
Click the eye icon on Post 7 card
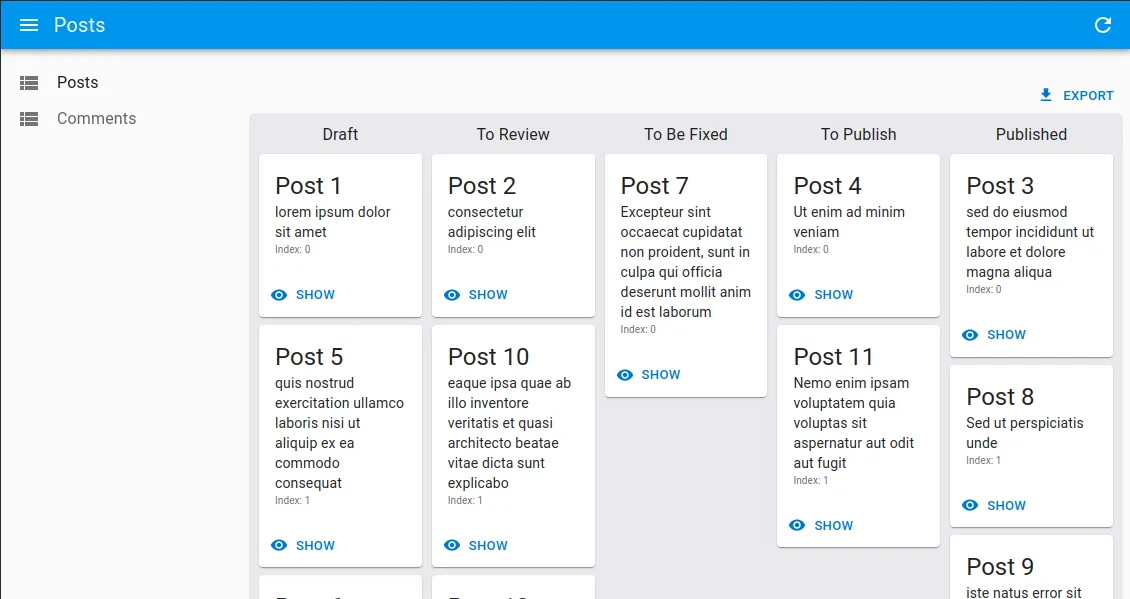coord(625,375)
